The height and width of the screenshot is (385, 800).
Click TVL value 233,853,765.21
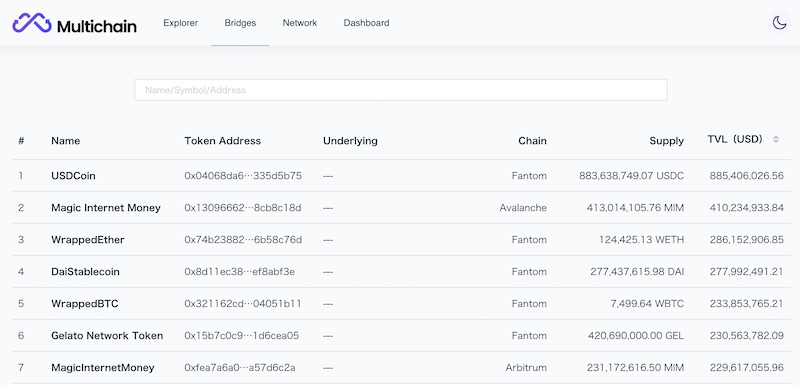click(746, 304)
